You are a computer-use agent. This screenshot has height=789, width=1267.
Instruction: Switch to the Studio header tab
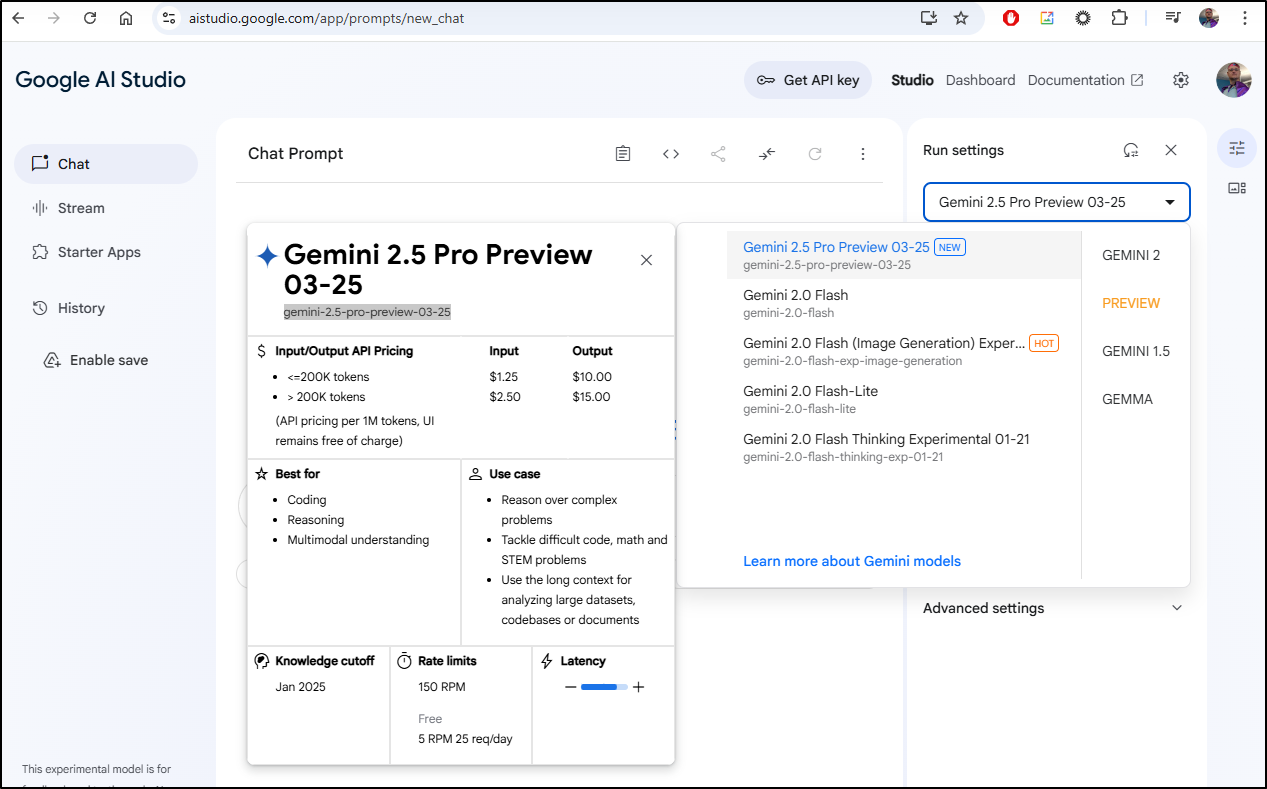pyautogui.click(x=912, y=80)
